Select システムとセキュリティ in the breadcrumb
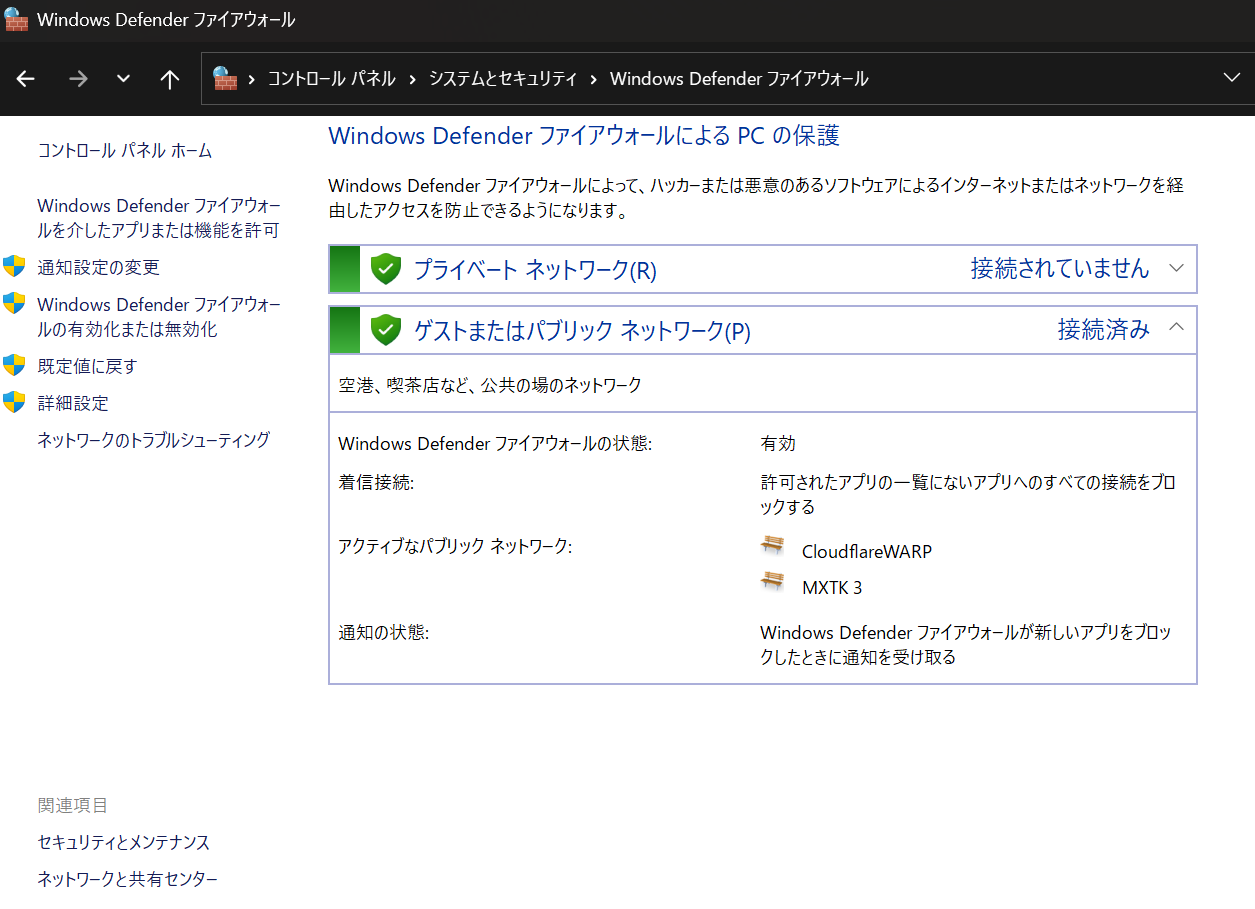The image size is (1255, 909). pos(503,79)
